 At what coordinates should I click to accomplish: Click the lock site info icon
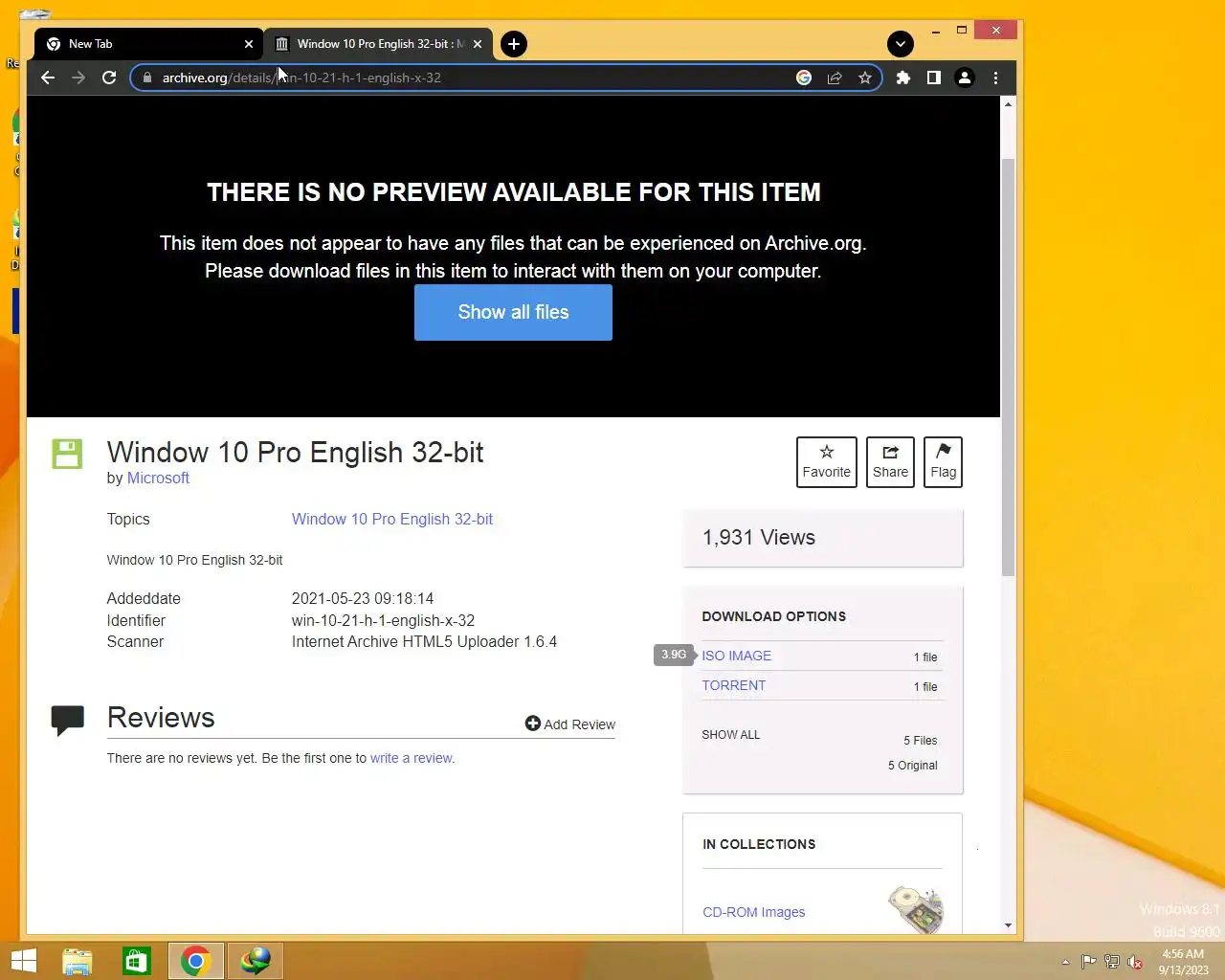click(x=146, y=78)
